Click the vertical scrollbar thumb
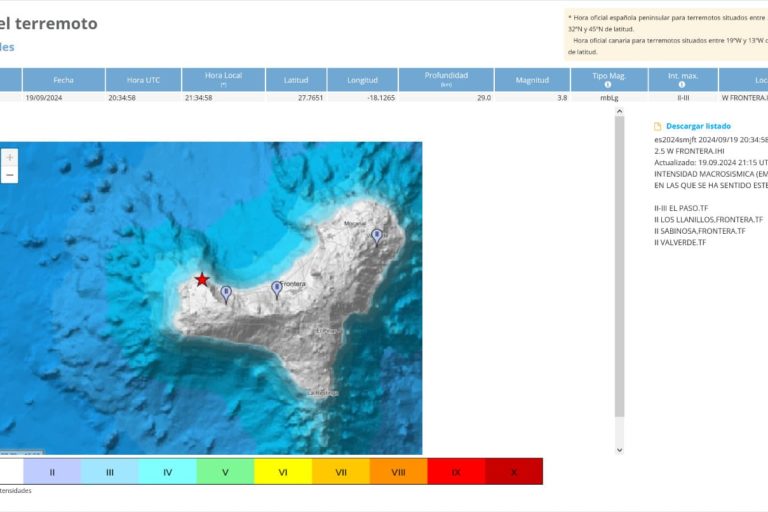Screen dimensions: 768x512 point(620,267)
